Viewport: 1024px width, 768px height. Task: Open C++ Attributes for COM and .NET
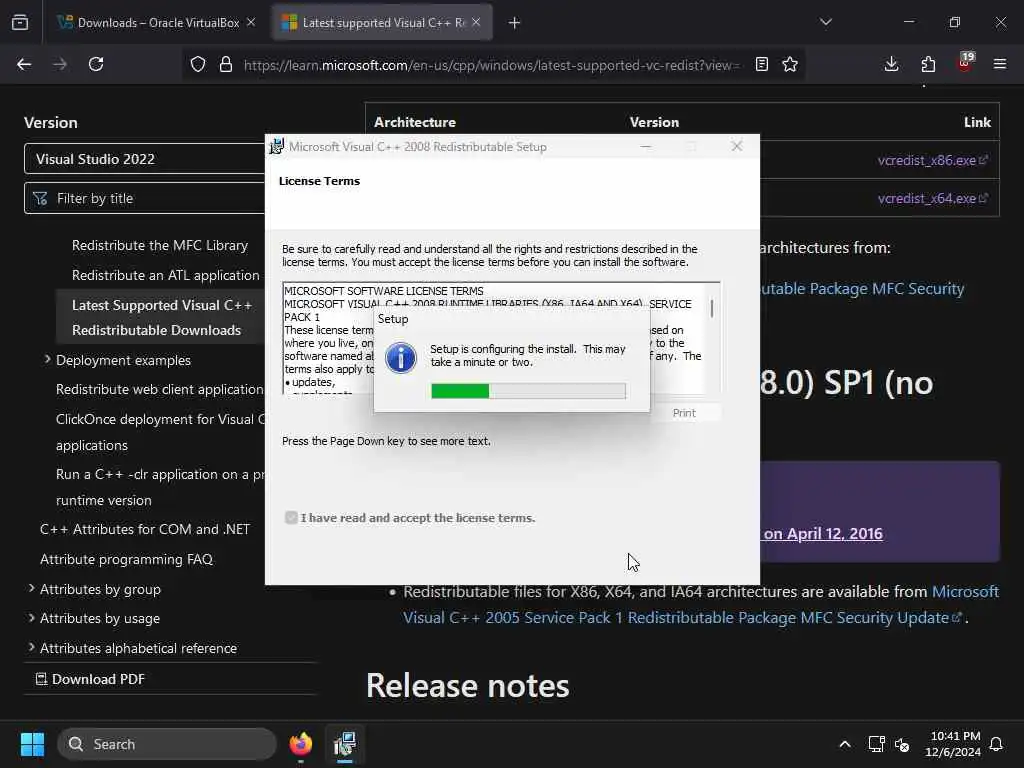click(145, 529)
